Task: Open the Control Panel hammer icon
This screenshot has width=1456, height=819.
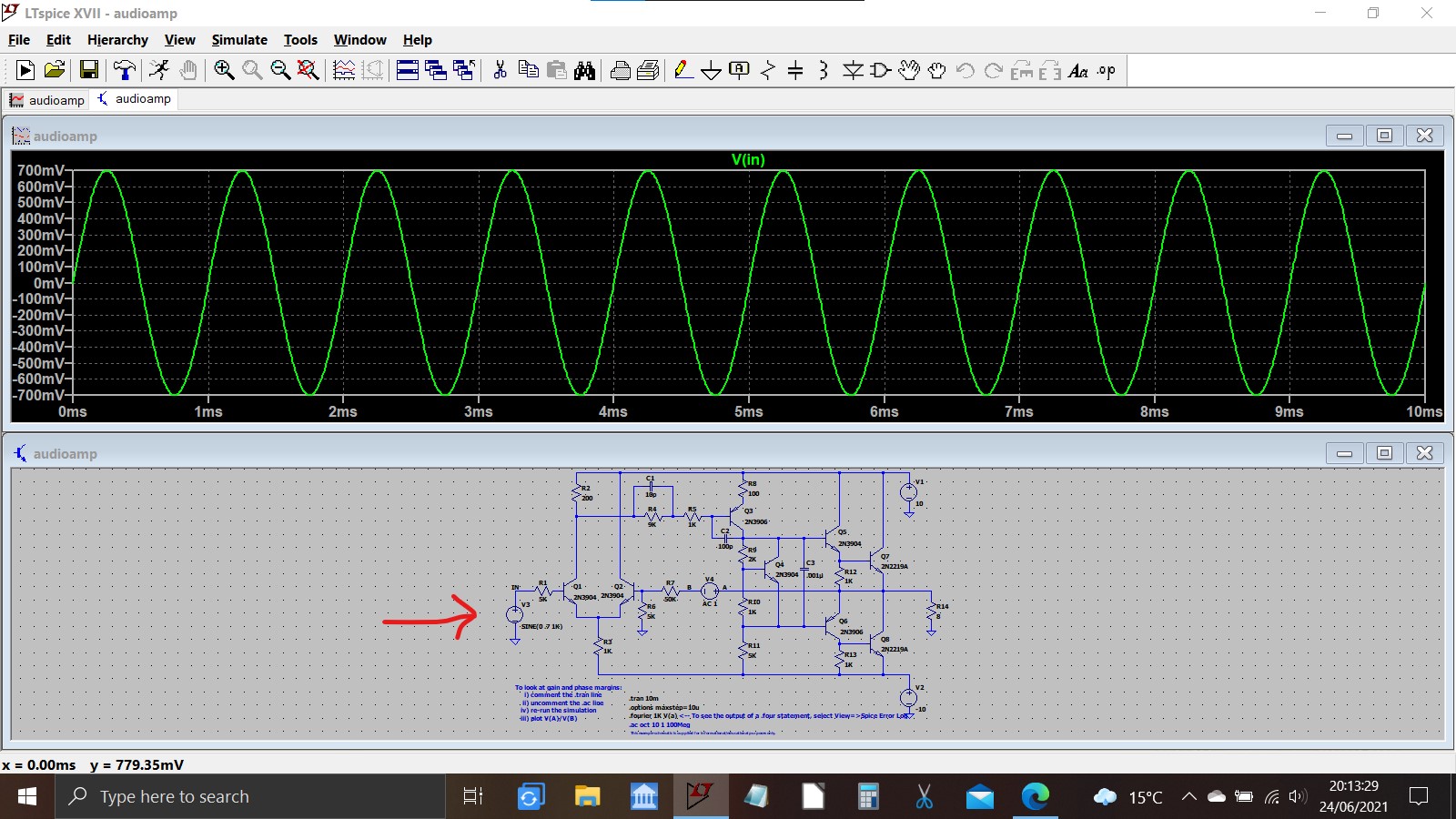Action: pos(125,70)
